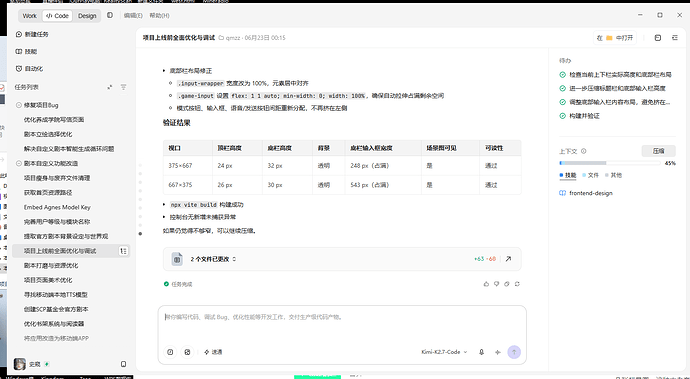Toggle the preview panel icon in header
690x379 pixels.
658,38
